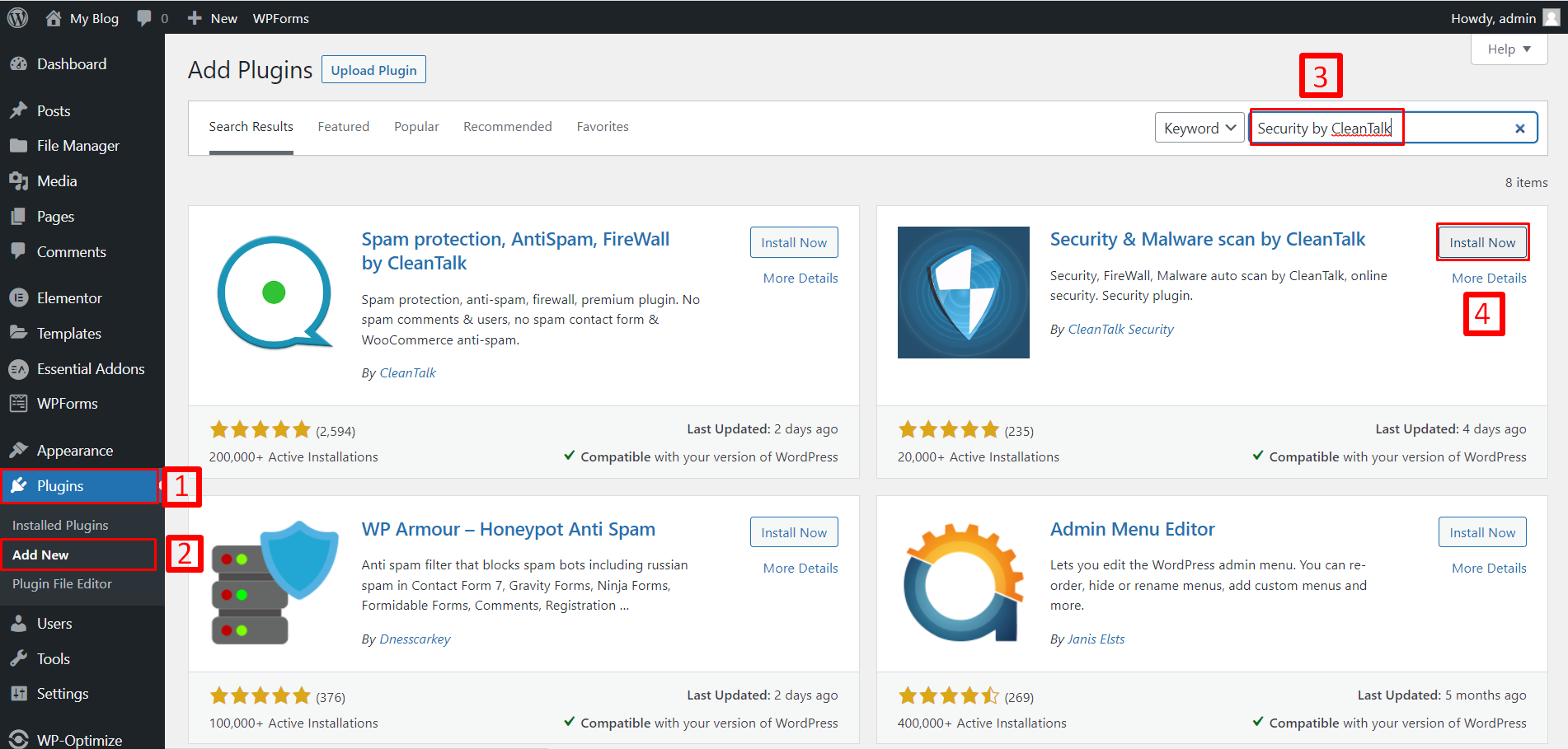This screenshot has height=749, width=1568.
Task: Click the WordPress logo in admin bar
Action: [17, 18]
